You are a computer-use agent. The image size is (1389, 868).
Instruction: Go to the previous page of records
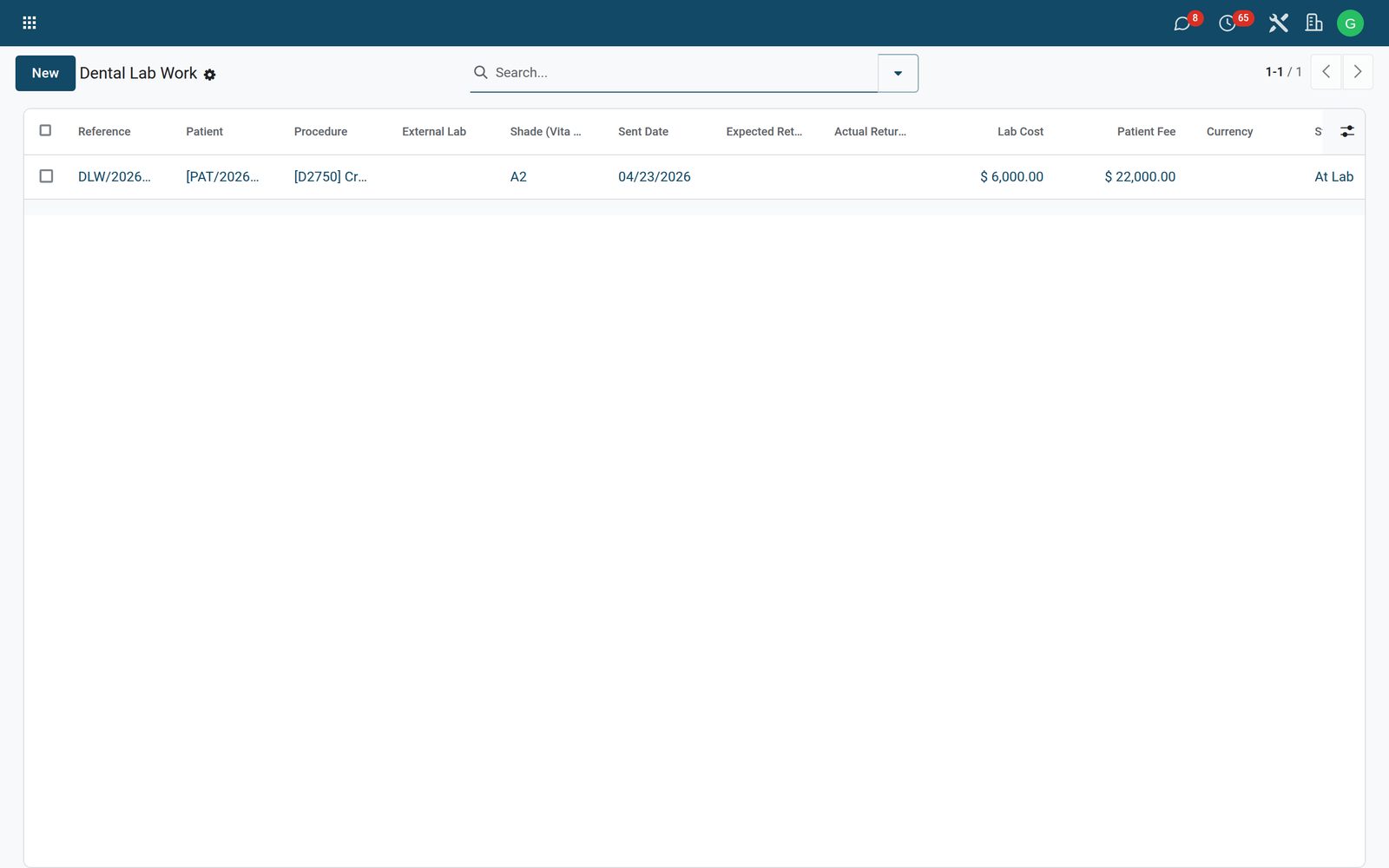click(x=1326, y=72)
